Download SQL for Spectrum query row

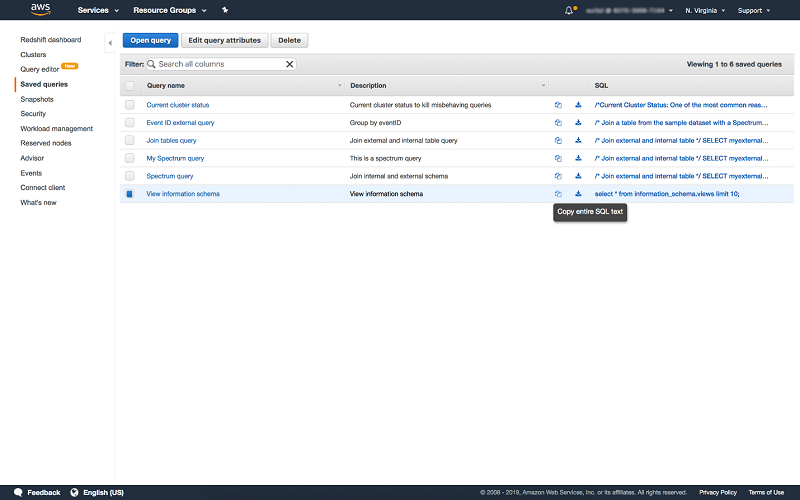(578, 176)
